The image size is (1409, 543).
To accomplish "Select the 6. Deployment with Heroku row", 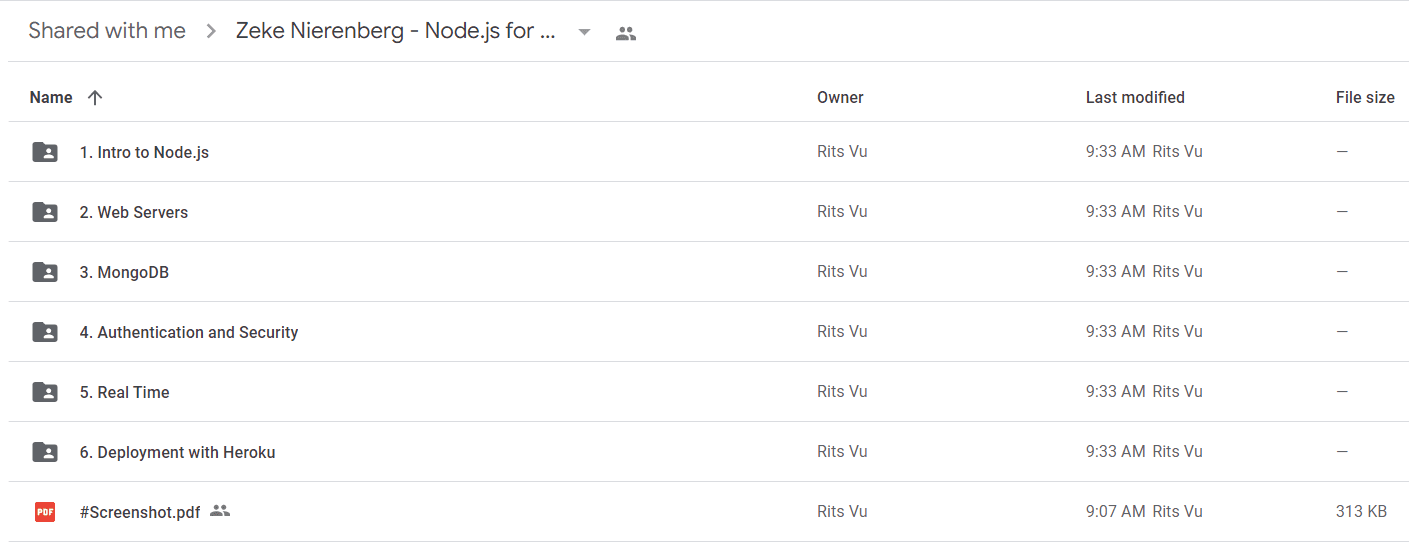I will coord(708,452).
